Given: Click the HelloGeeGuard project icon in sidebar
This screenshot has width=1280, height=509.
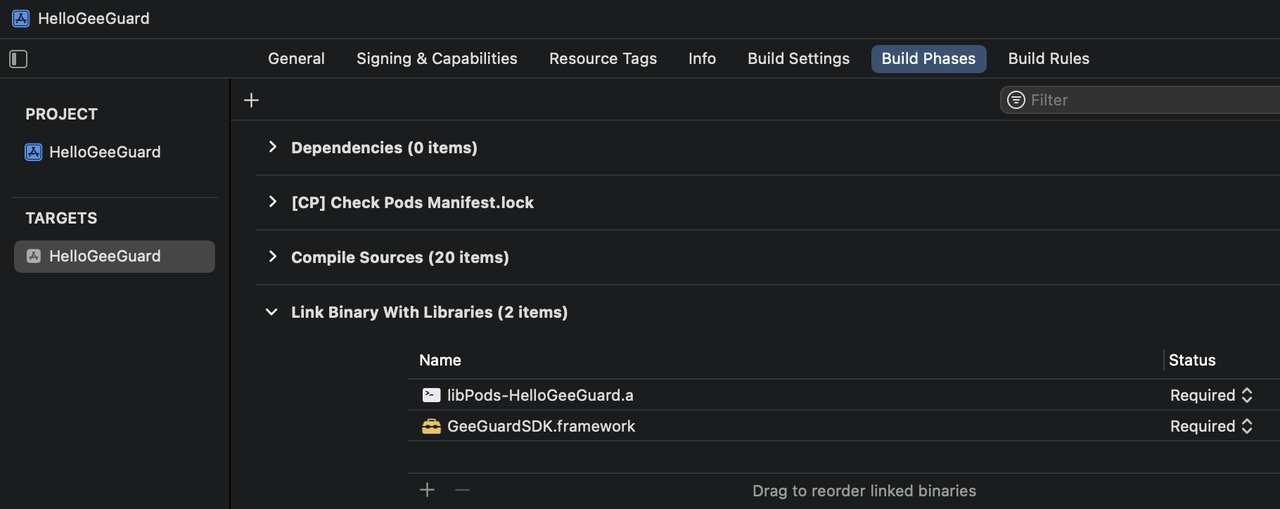Looking at the screenshot, I should 34,152.
